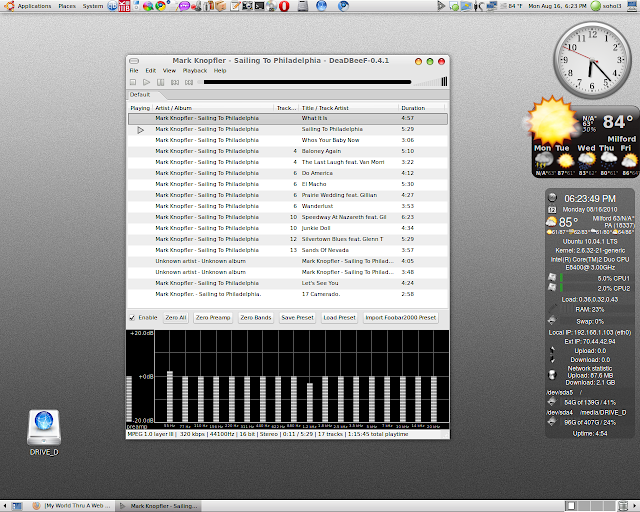Screen dimensions: 640x512
Task: Open the Places menu in top panel
Action: point(67,6)
